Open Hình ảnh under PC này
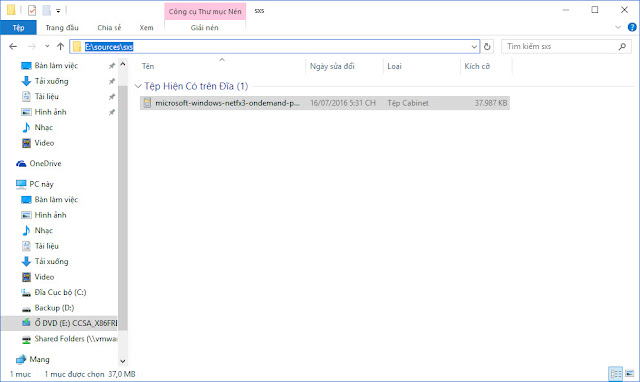640x382 pixels. (50, 215)
